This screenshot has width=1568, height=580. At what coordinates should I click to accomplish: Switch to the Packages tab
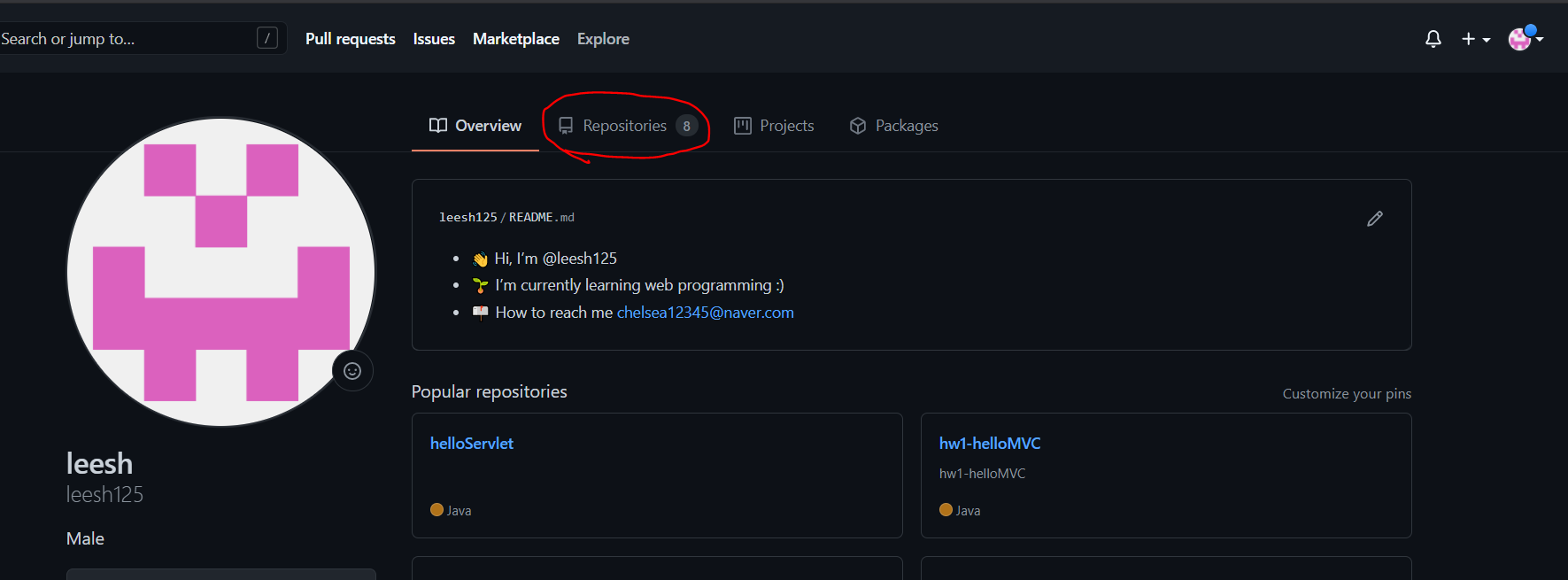(893, 126)
